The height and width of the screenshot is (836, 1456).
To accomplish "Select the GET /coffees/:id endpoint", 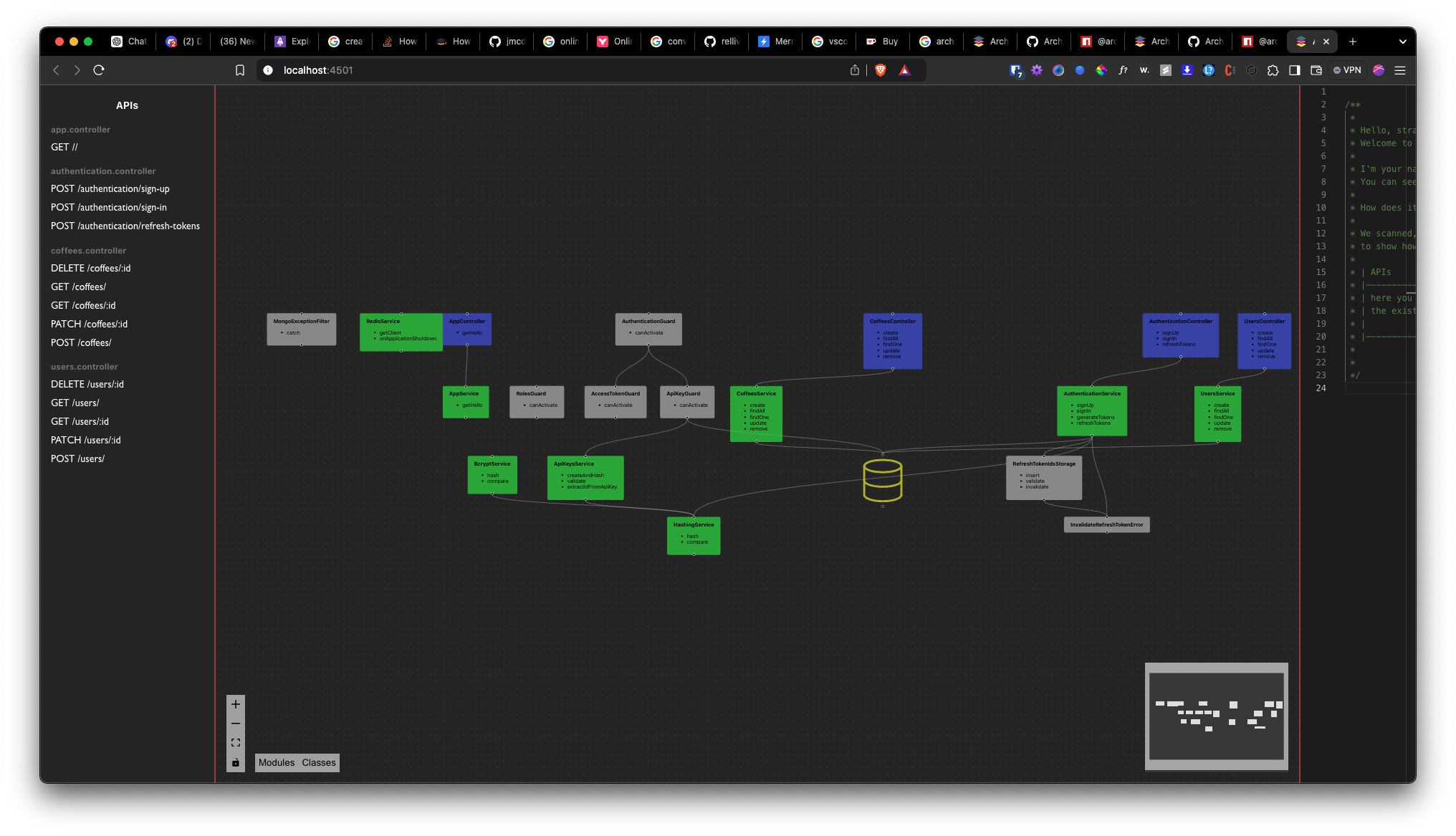I will [x=83, y=306].
